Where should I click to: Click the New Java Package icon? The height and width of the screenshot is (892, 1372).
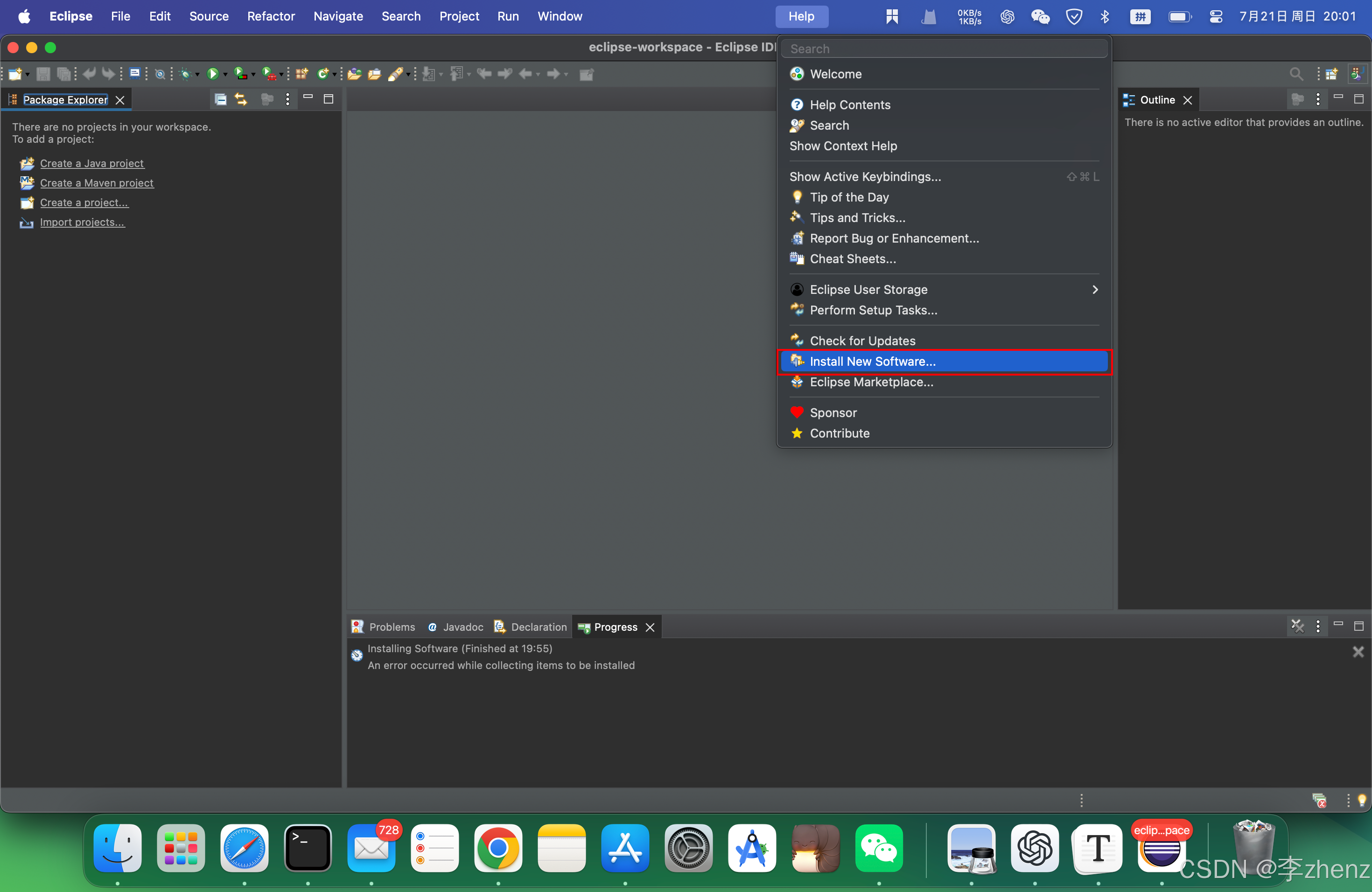[x=301, y=74]
